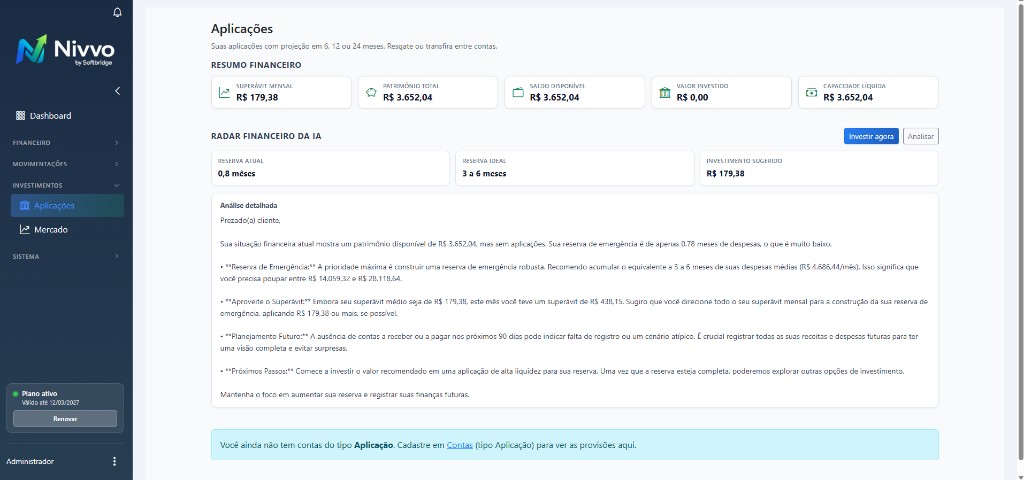Go to the Dashboard page

coord(66,116)
